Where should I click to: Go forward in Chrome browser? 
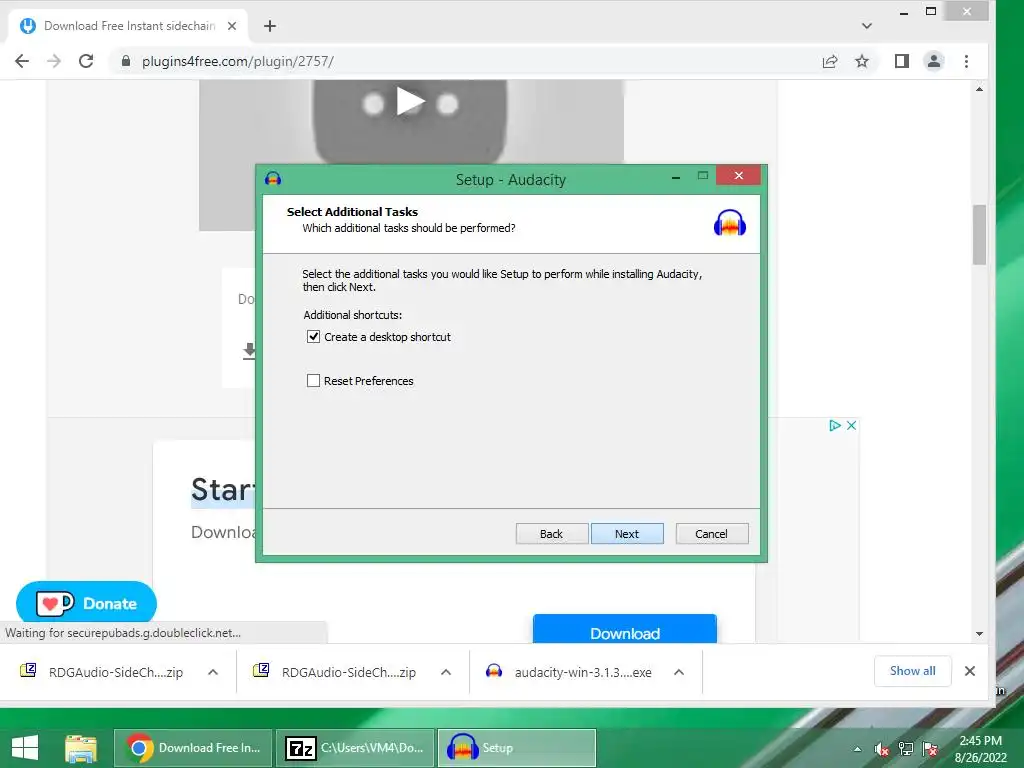[x=54, y=61]
